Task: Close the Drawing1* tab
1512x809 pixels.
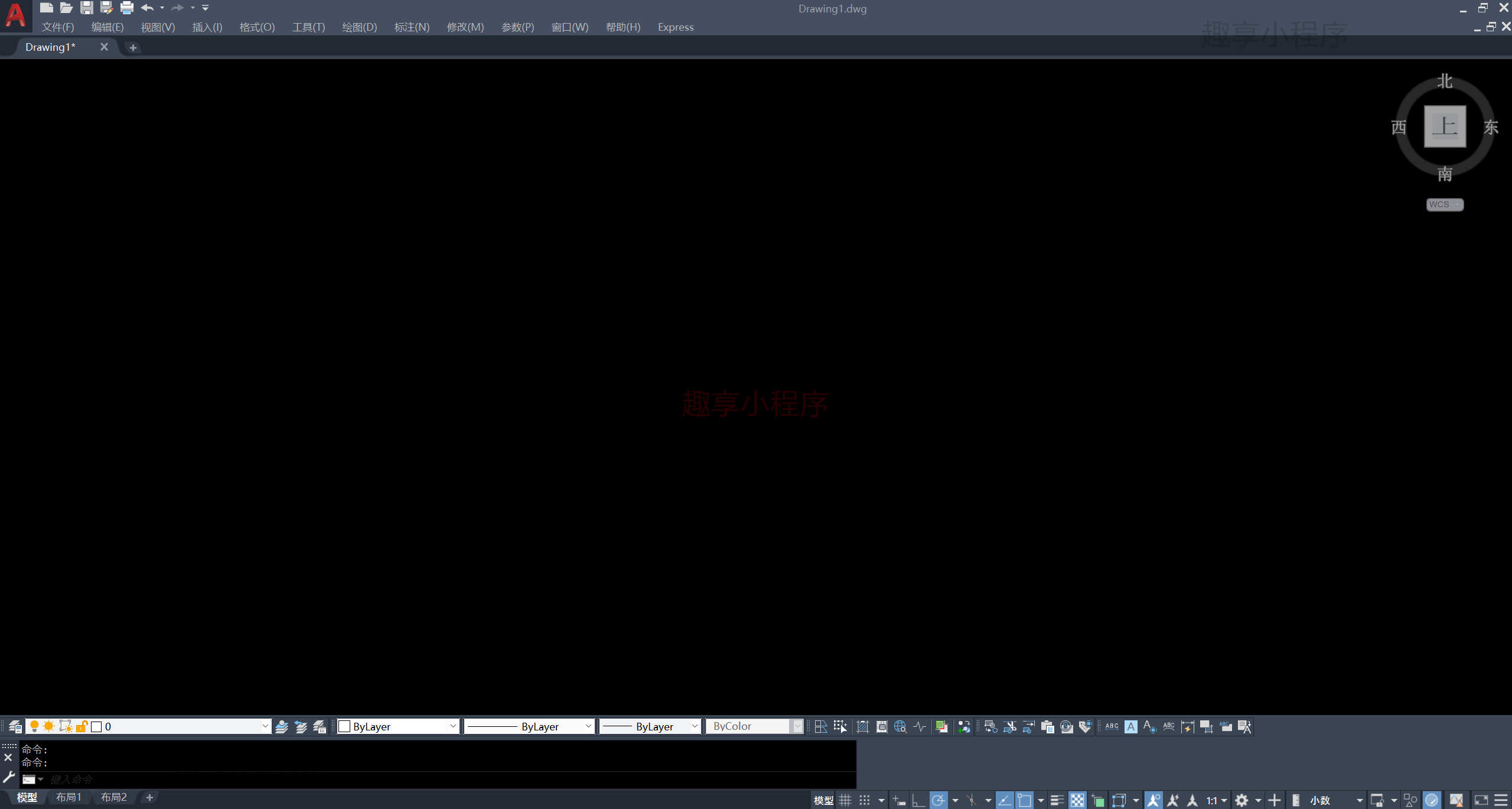Action: [x=104, y=47]
